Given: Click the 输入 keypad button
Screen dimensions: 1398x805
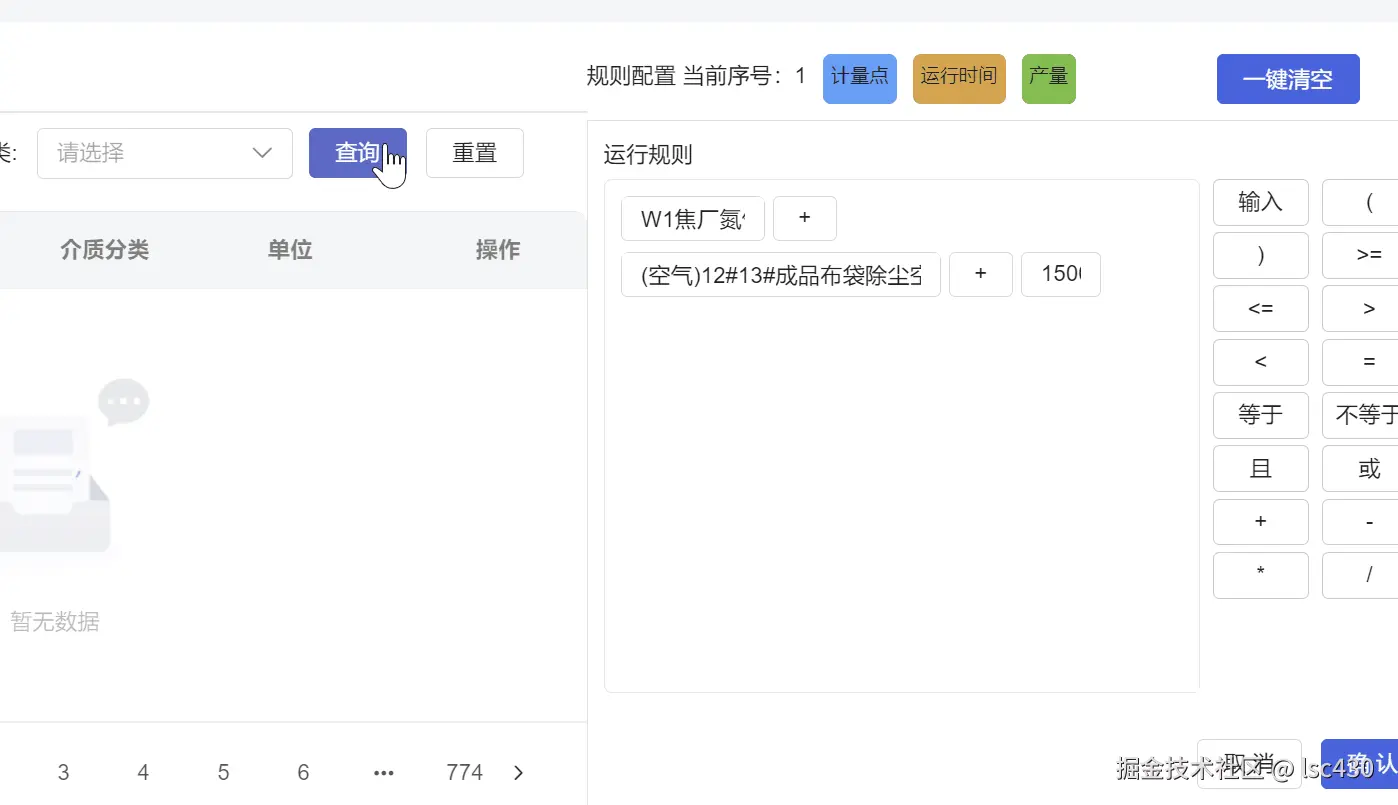Looking at the screenshot, I should click(x=1261, y=202).
